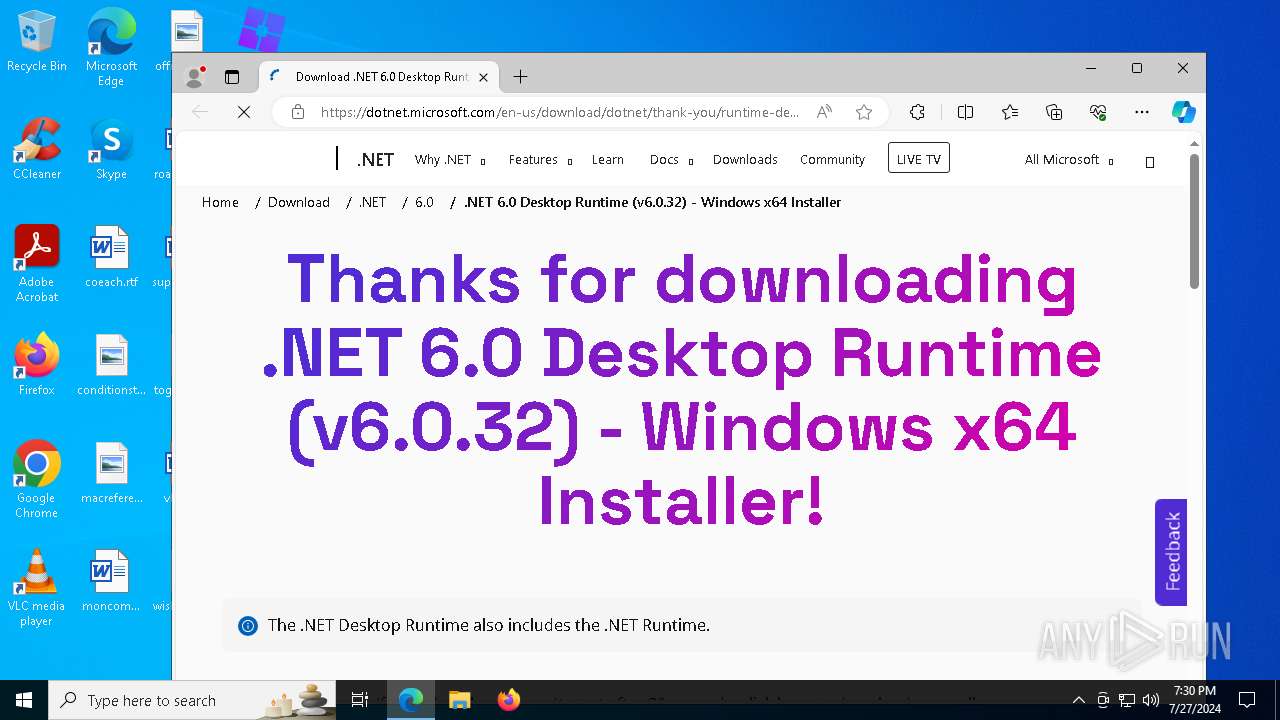Open the Copilot sidebar icon

point(1184,112)
